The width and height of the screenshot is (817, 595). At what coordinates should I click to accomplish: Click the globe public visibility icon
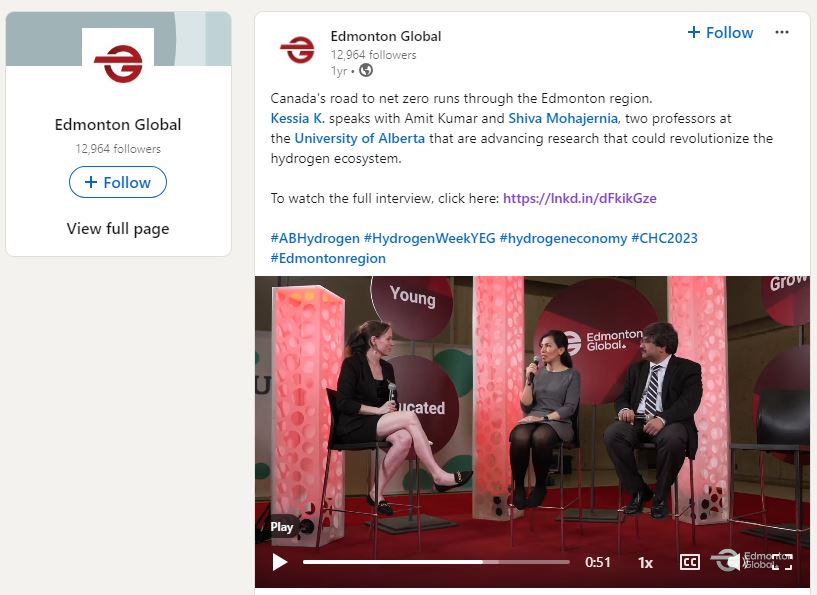tap(366, 70)
